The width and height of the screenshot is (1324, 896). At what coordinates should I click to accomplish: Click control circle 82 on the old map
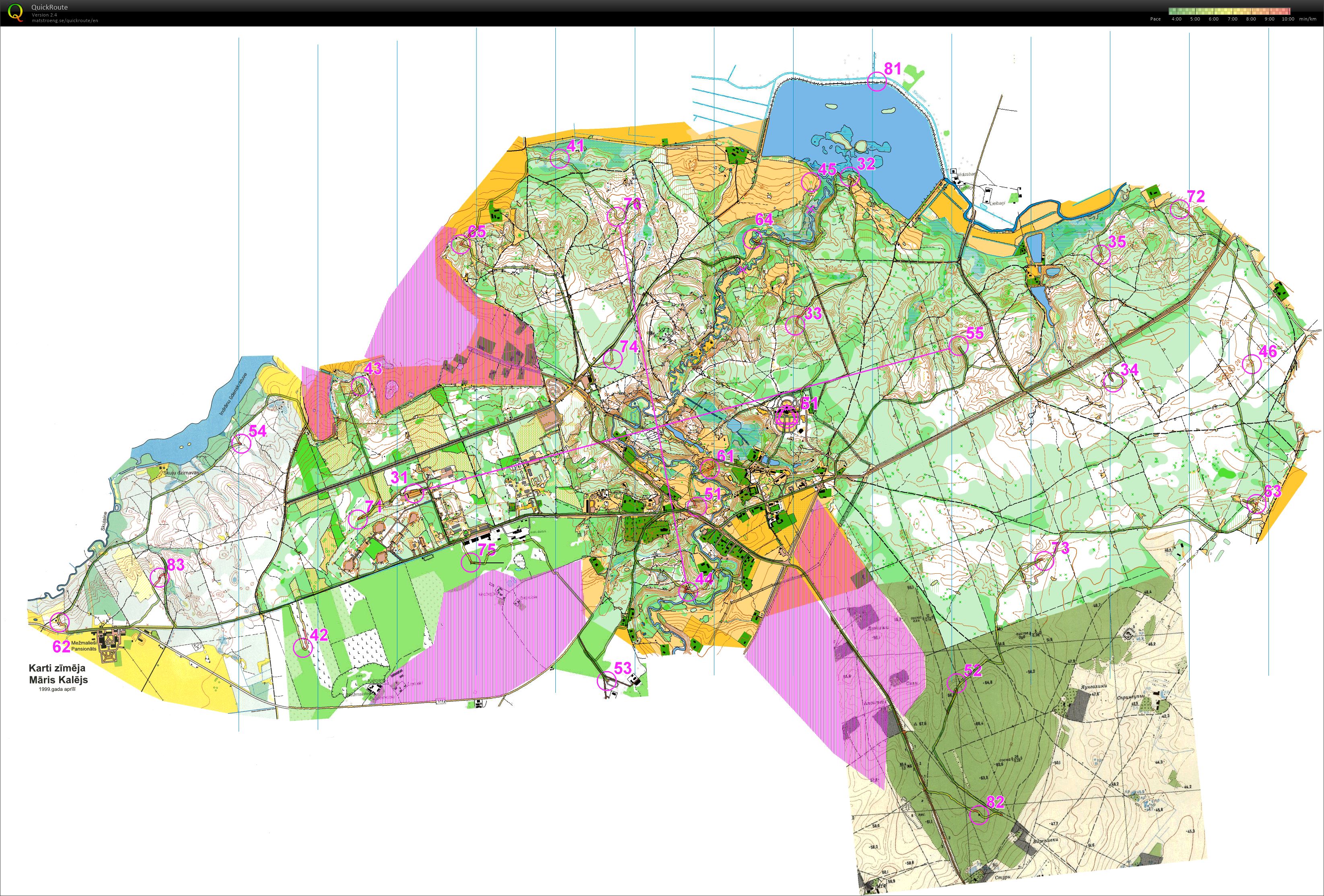click(979, 815)
